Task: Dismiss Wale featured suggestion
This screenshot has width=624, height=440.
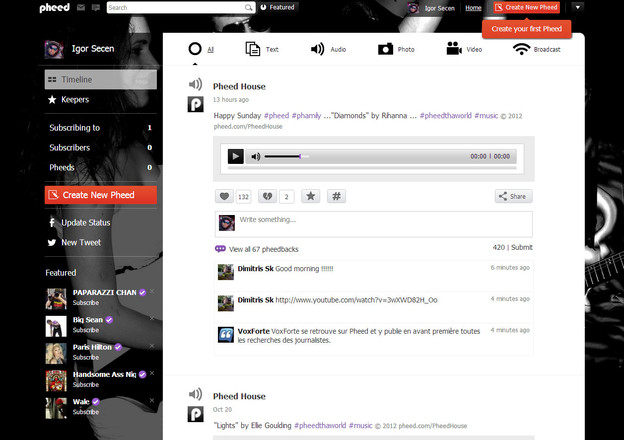Action: pyautogui.click(x=152, y=400)
